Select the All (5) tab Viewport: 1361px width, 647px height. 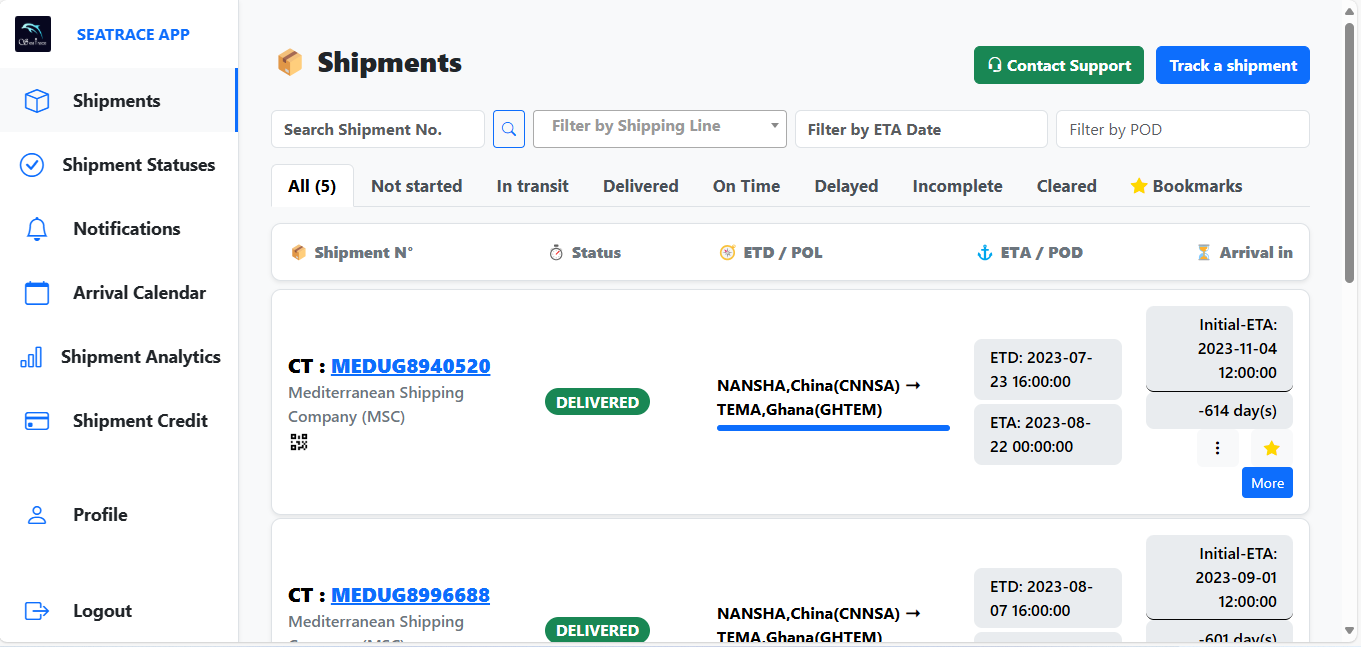(x=312, y=186)
